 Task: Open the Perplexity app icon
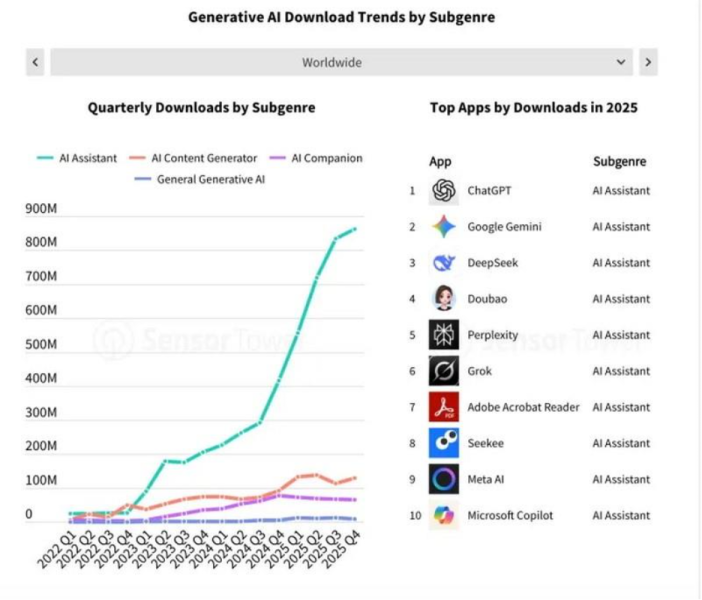tap(444, 335)
